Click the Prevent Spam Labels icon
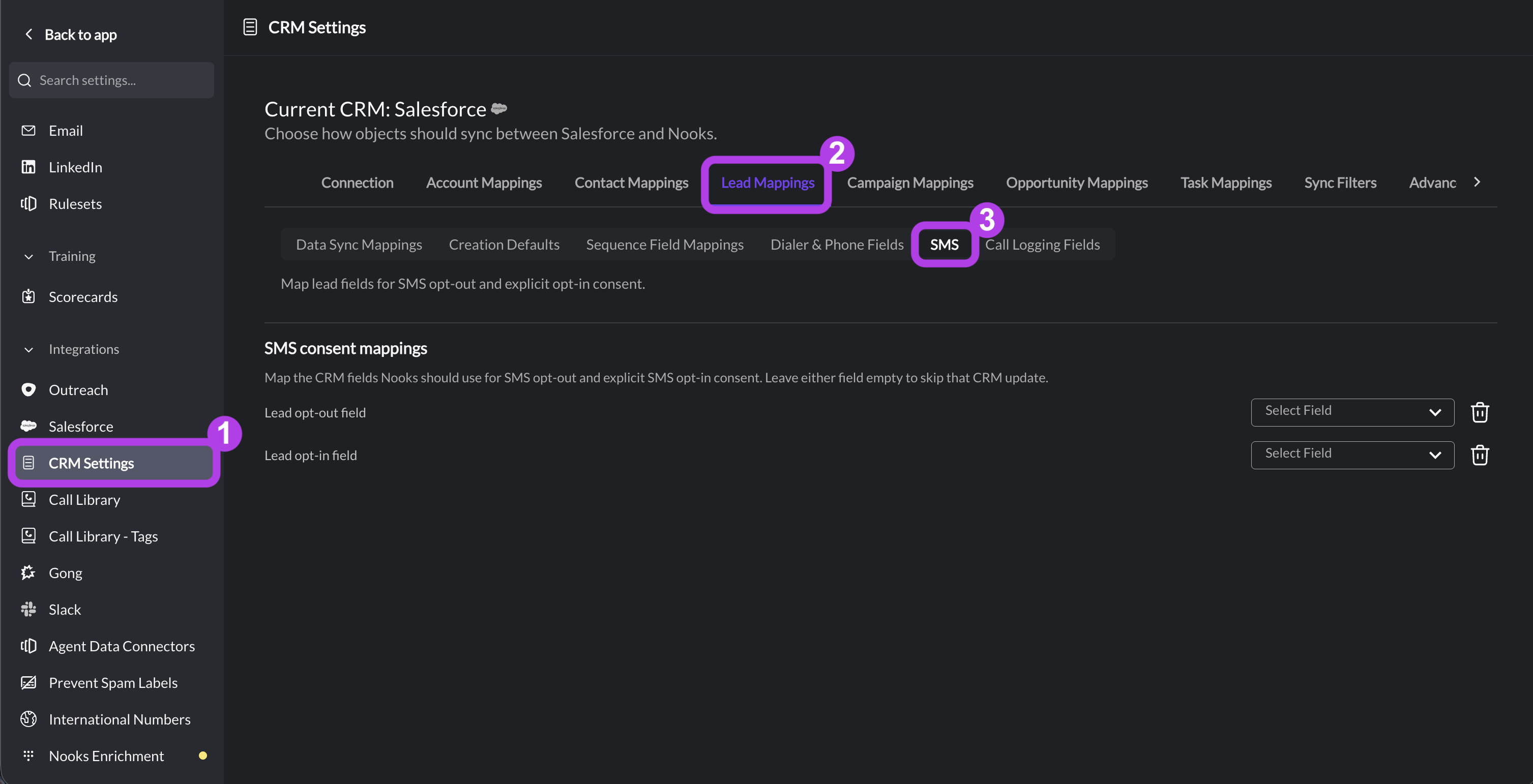This screenshot has width=1533, height=784. (28, 682)
